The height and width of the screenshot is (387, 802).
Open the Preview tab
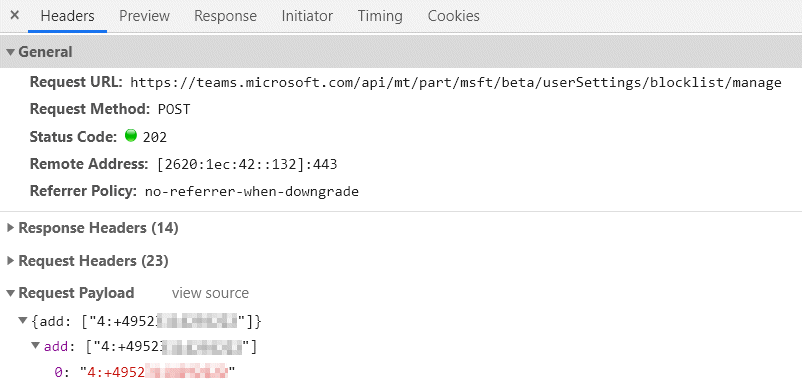(144, 16)
